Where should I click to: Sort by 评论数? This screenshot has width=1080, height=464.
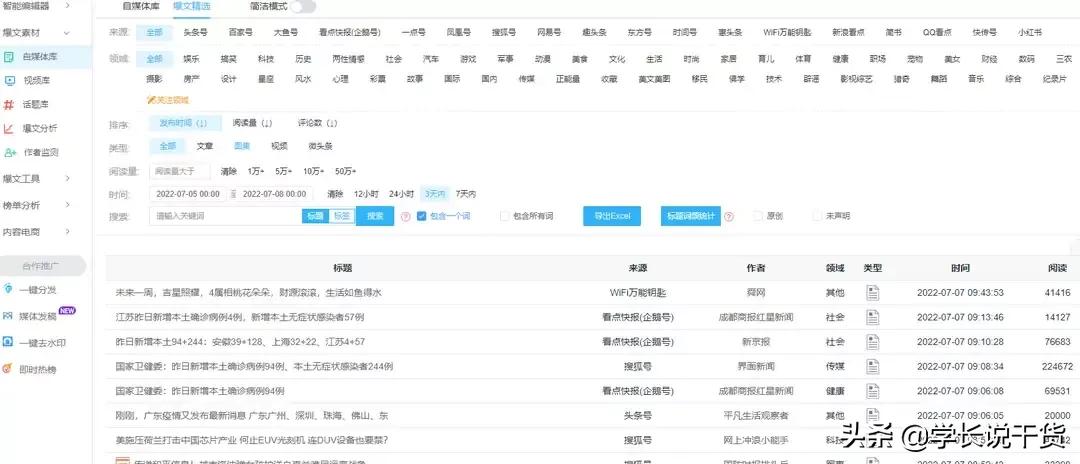317,124
